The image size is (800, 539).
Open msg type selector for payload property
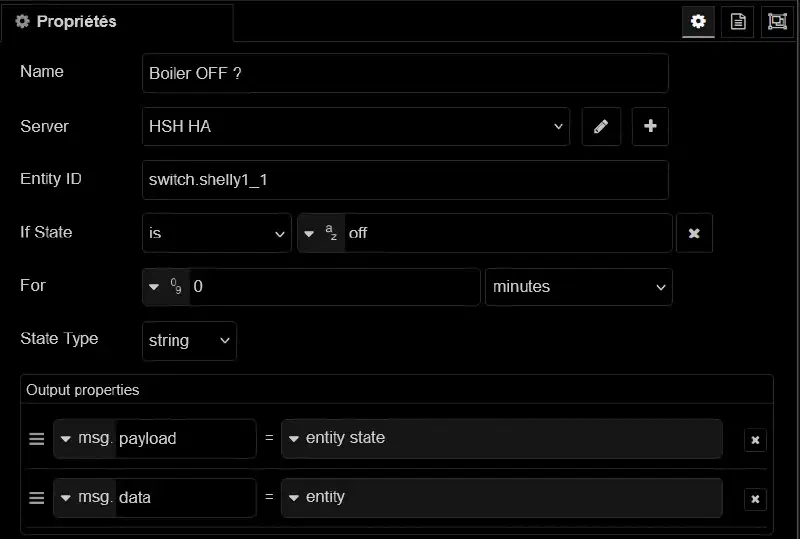point(85,438)
